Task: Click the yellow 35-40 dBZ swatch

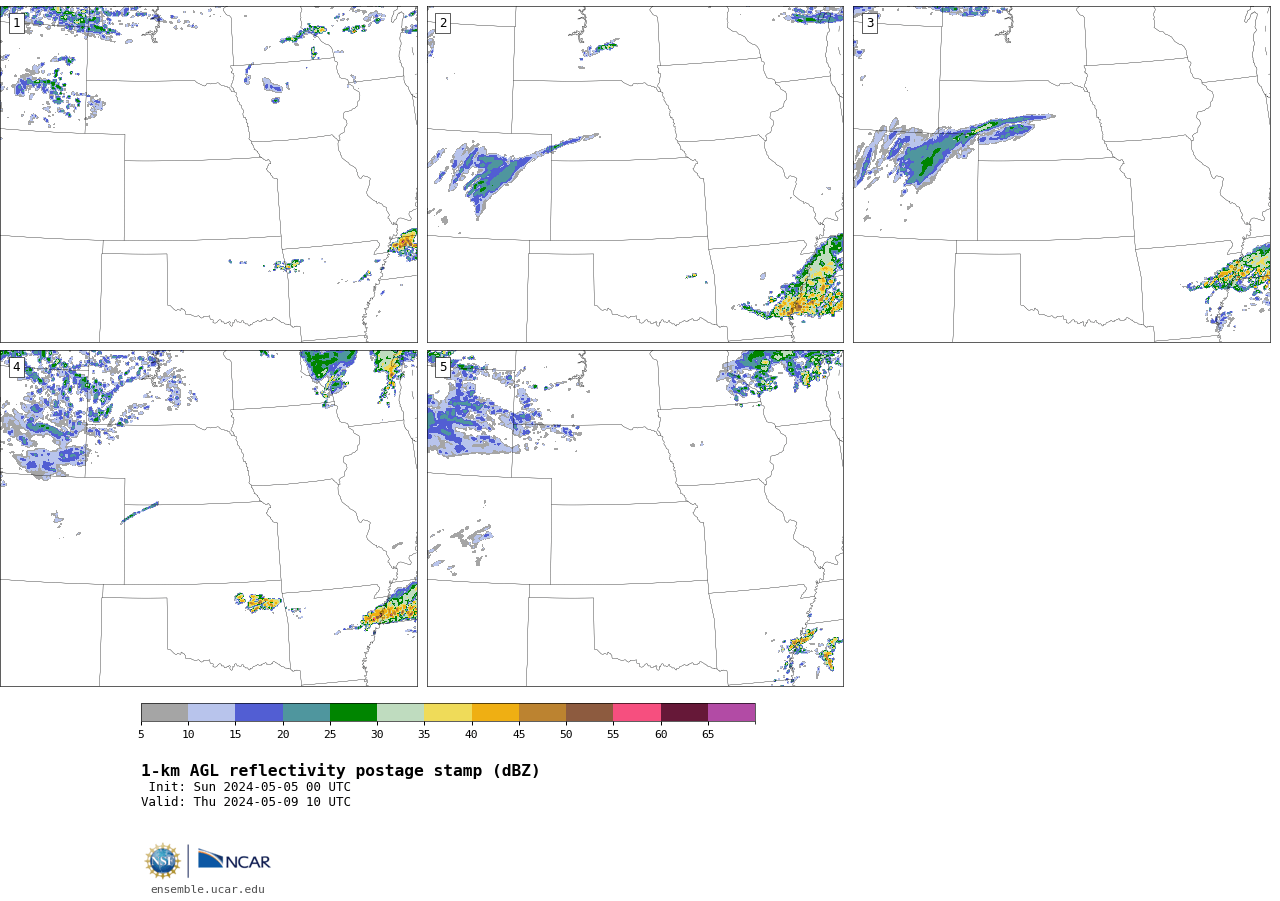Action: click(x=448, y=712)
